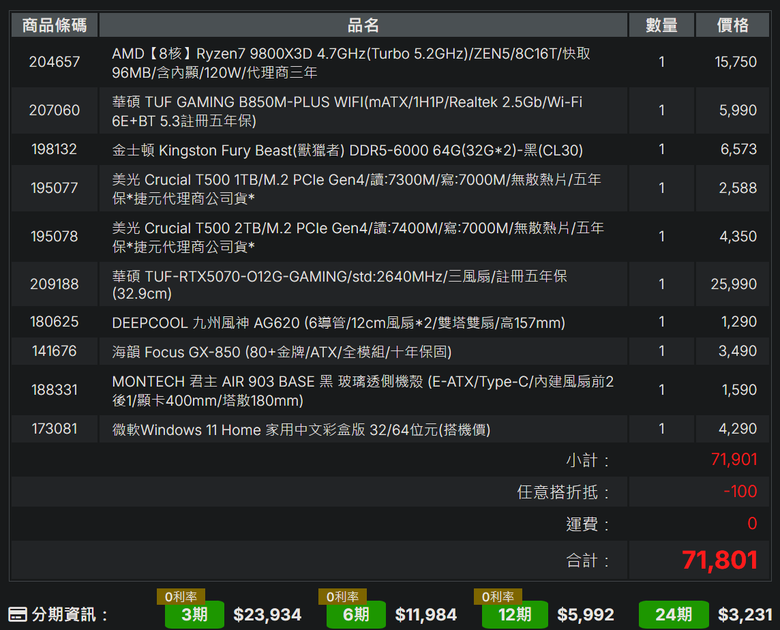The height and width of the screenshot is (630, 780).
Task: Click product code 207060
Action: [x=54, y=110]
